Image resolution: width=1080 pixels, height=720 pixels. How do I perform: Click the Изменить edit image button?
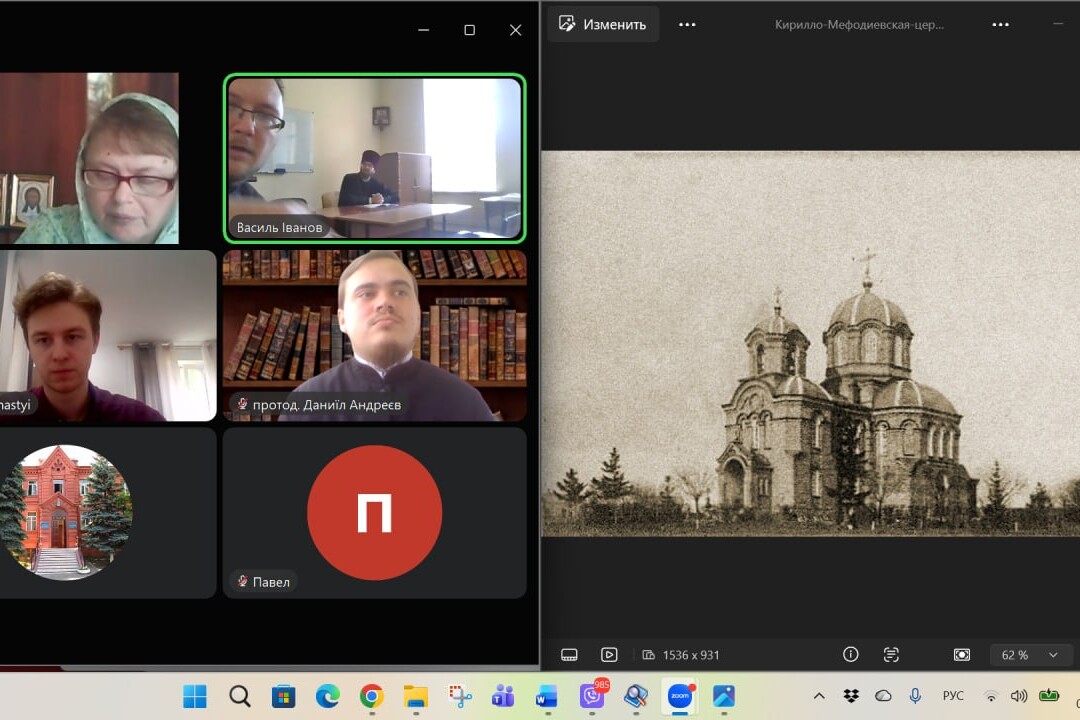tap(603, 24)
